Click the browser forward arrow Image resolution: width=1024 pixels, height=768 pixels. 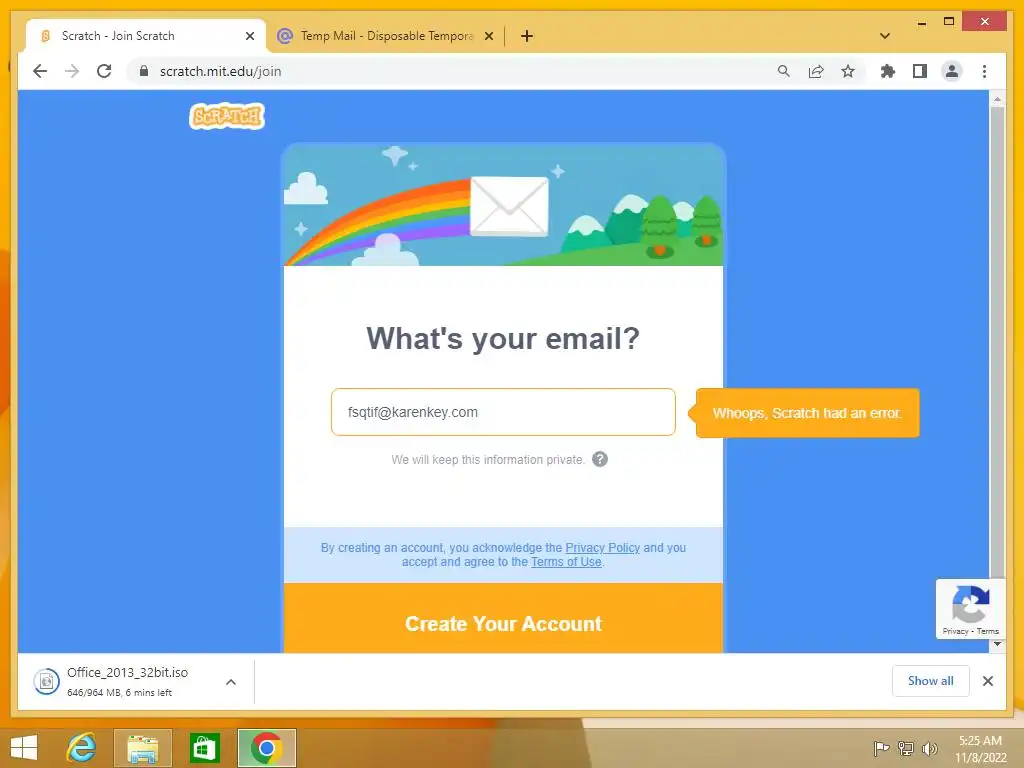point(72,71)
